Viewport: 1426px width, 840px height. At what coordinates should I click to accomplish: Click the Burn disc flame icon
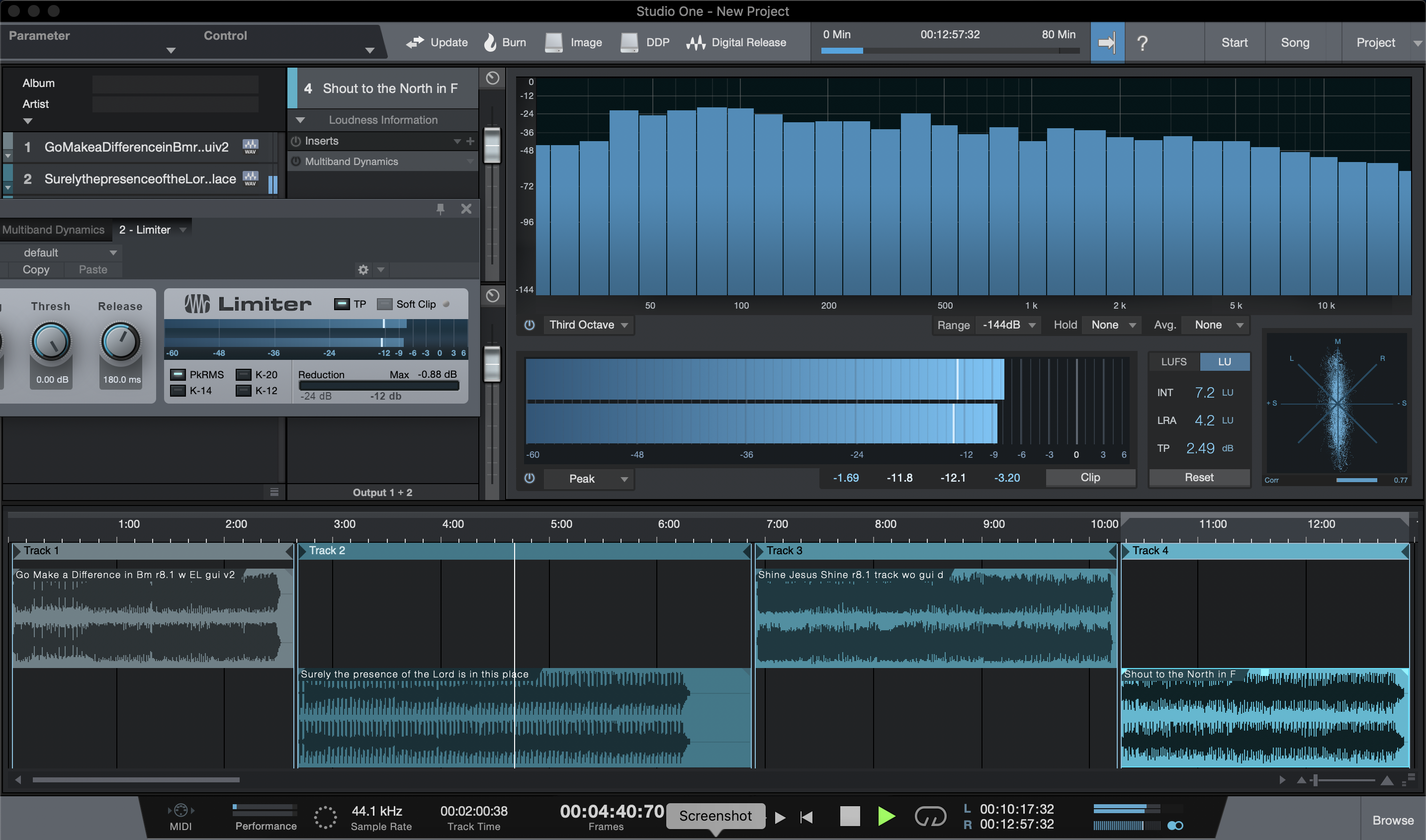click(x=490, y=42)
